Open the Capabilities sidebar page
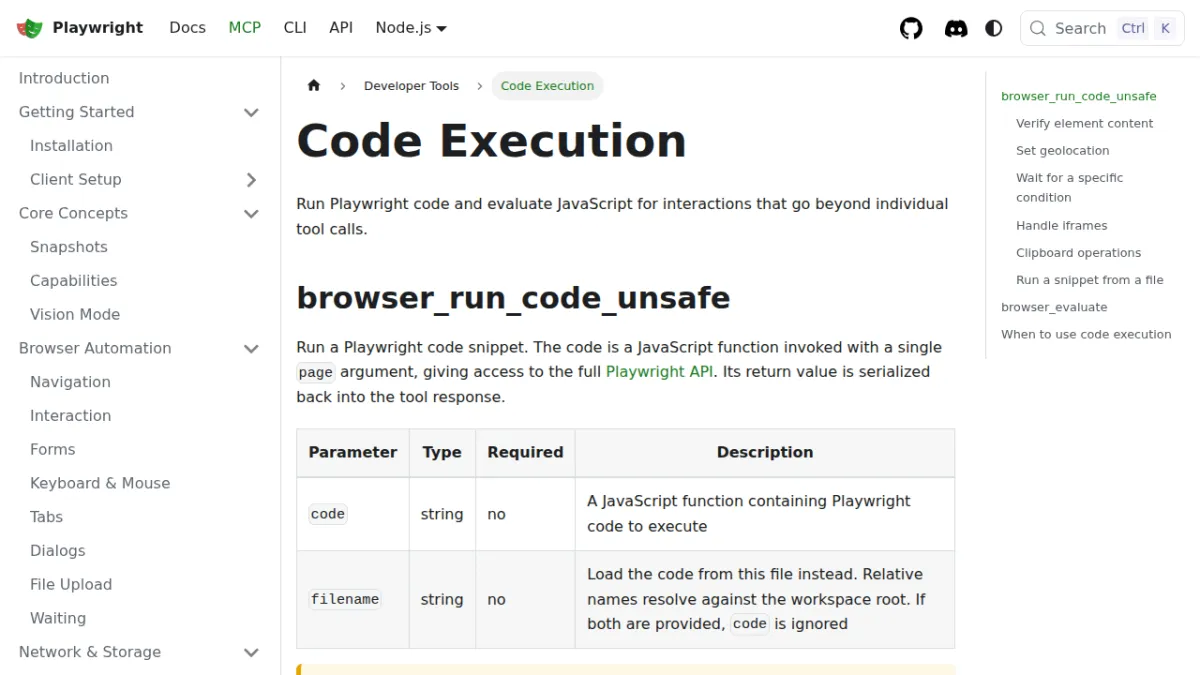This screenshot has height=675, width=1200. click(73, 281)
